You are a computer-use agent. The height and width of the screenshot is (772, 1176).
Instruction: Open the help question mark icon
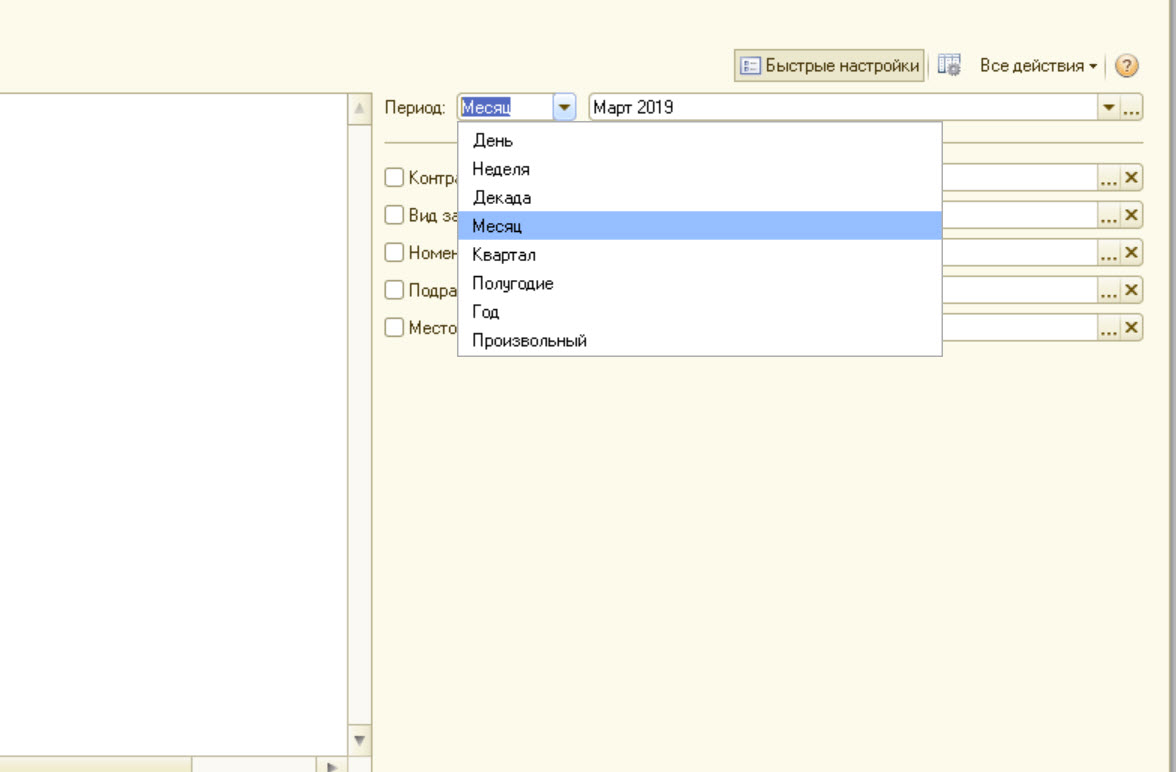point(1126,66)
